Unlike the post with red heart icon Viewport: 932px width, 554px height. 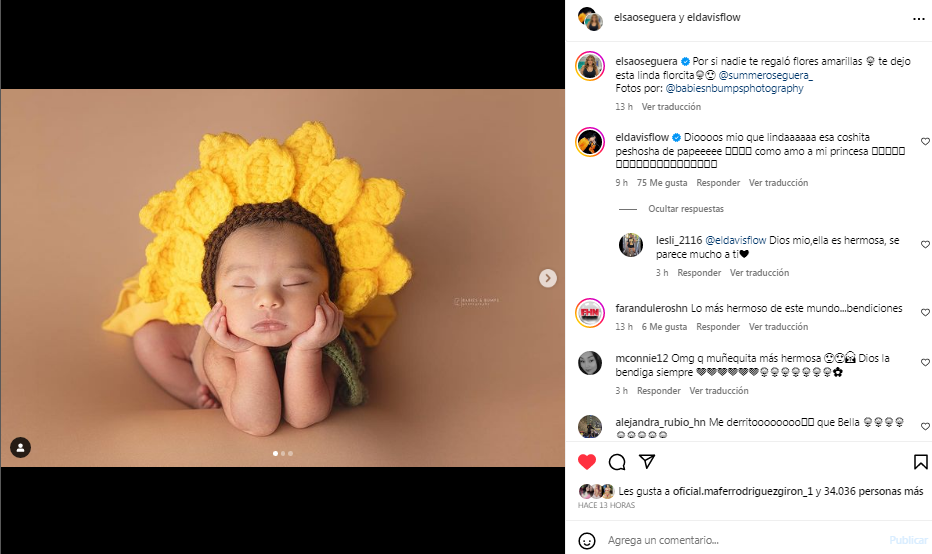(587, 462)
